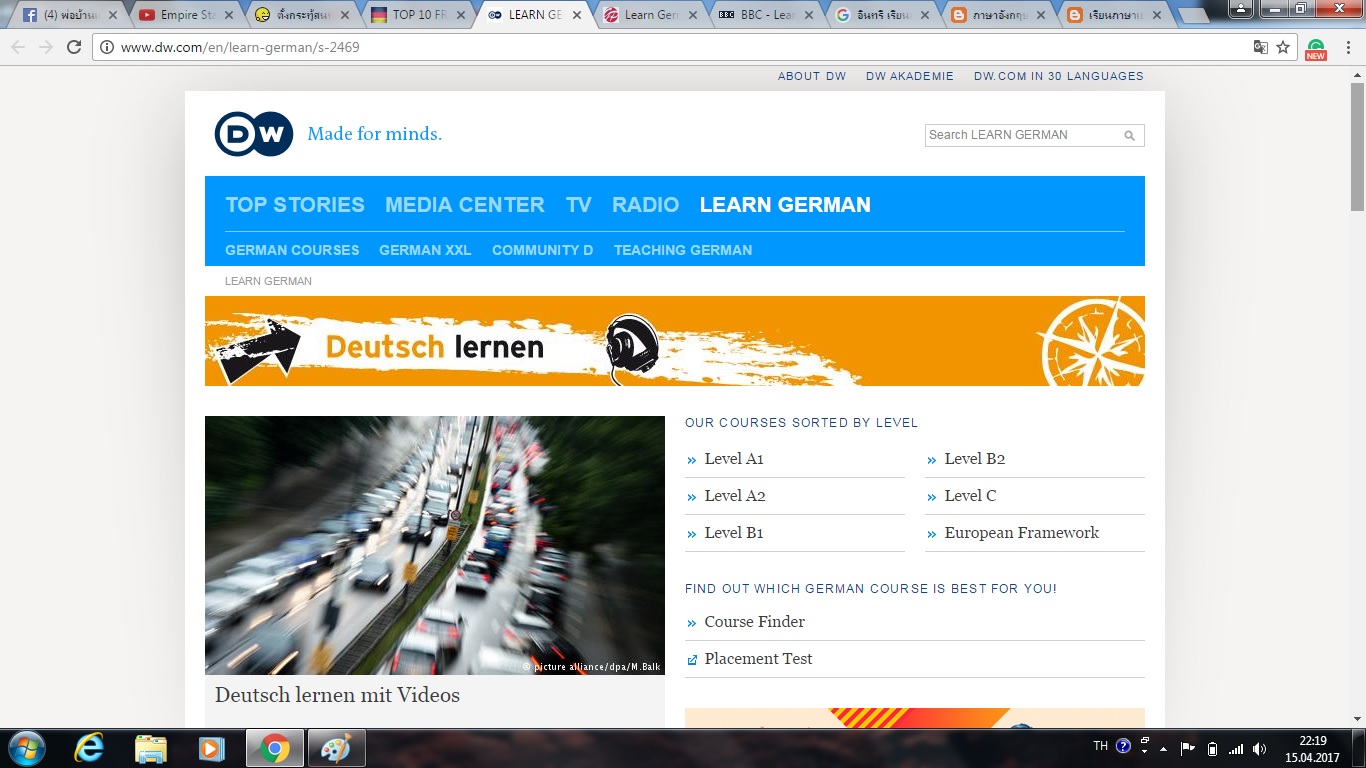This screenshot has height=768, width=1366.
Task: Open Deutsch lernen mit Videos headline
Action: (x=337, y=695)
